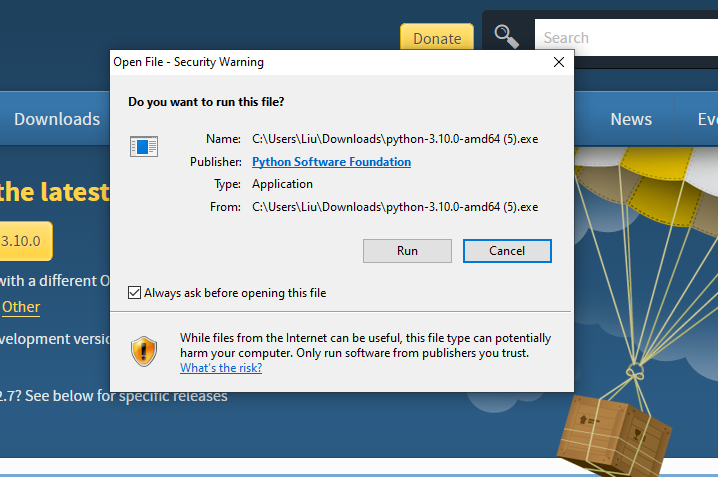Click 'Do you want to run this file?' heading

tap(206, 102)
